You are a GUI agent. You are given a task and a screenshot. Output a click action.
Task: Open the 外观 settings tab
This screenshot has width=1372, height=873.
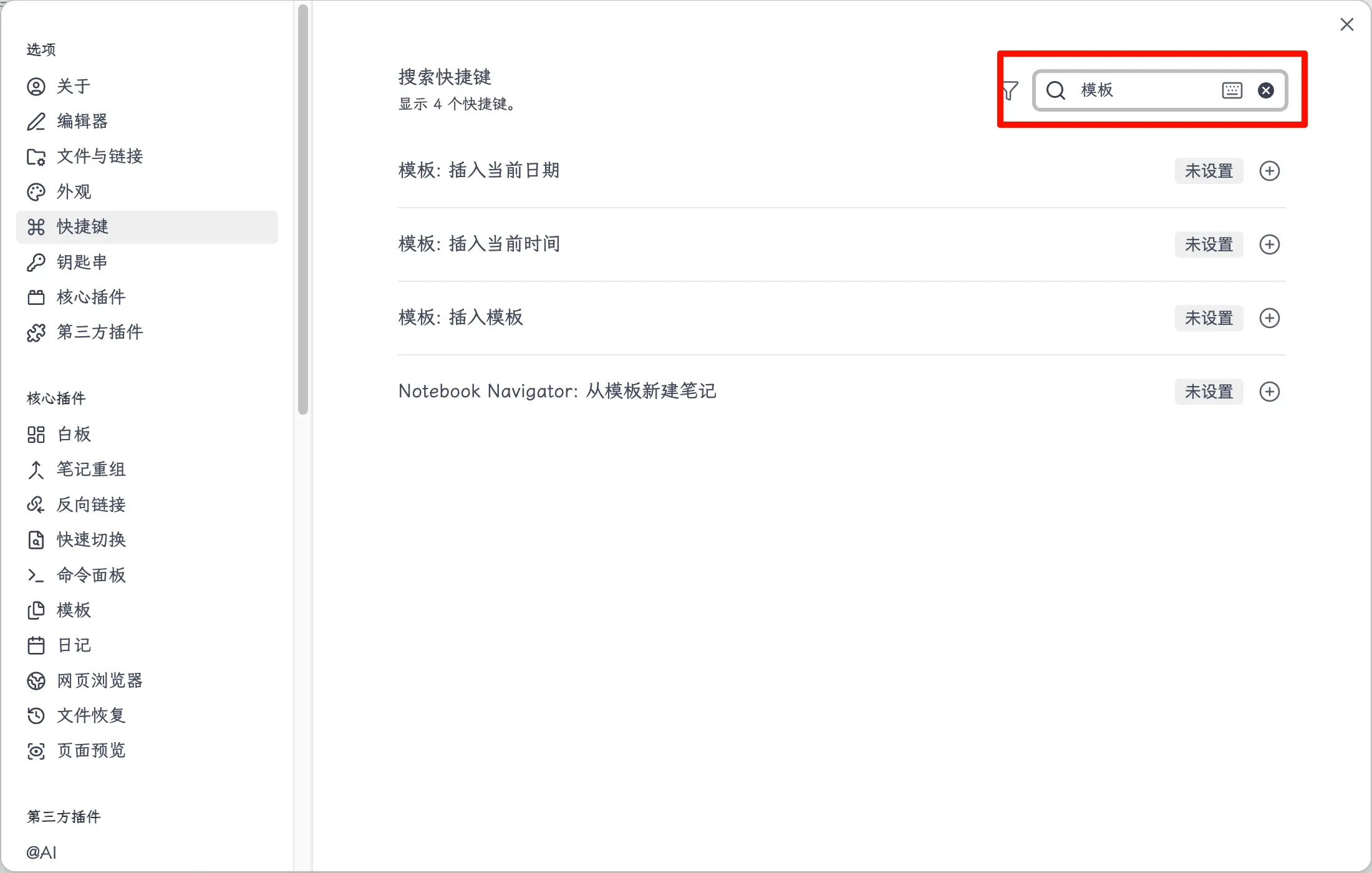74,191
